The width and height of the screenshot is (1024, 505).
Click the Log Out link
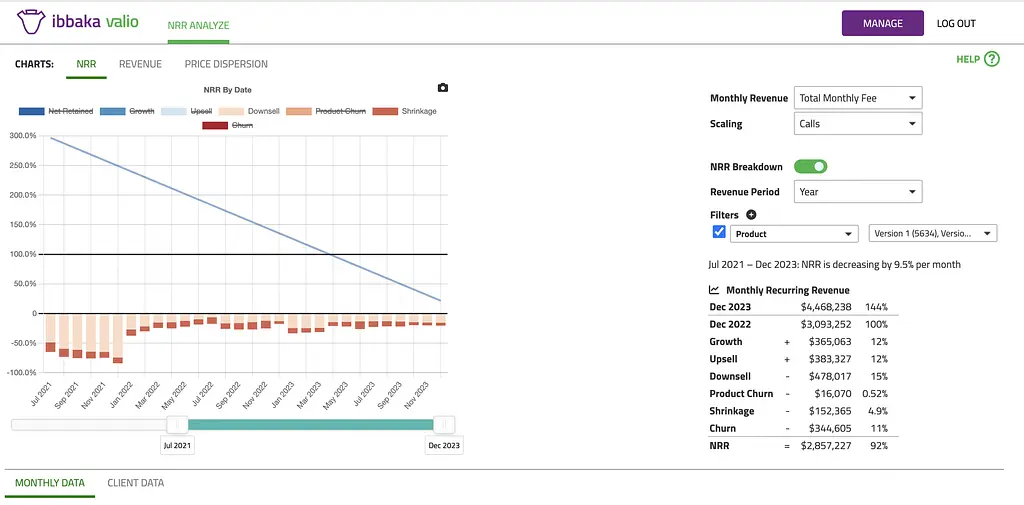point(956,23)
